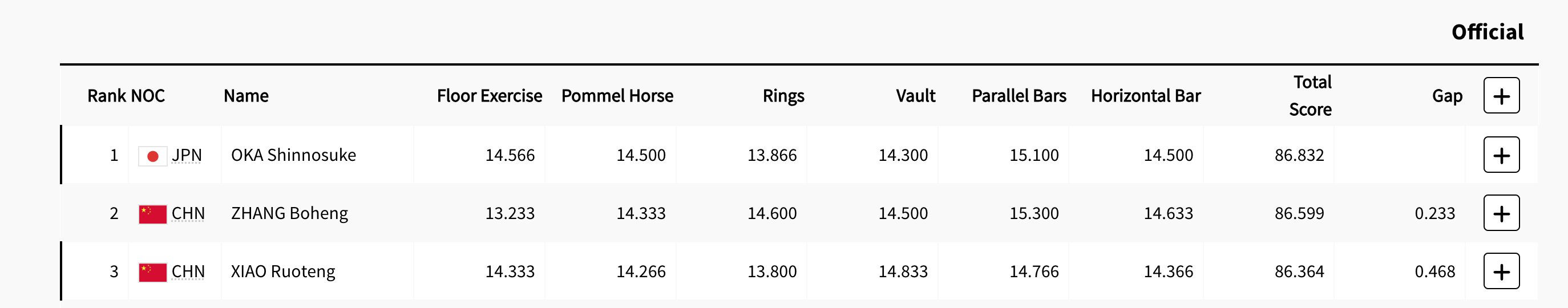This screenshot has width=1568, height=308.
Task: Select athlete name XIAO Ruoteng
Action: (x=283, y=271)
